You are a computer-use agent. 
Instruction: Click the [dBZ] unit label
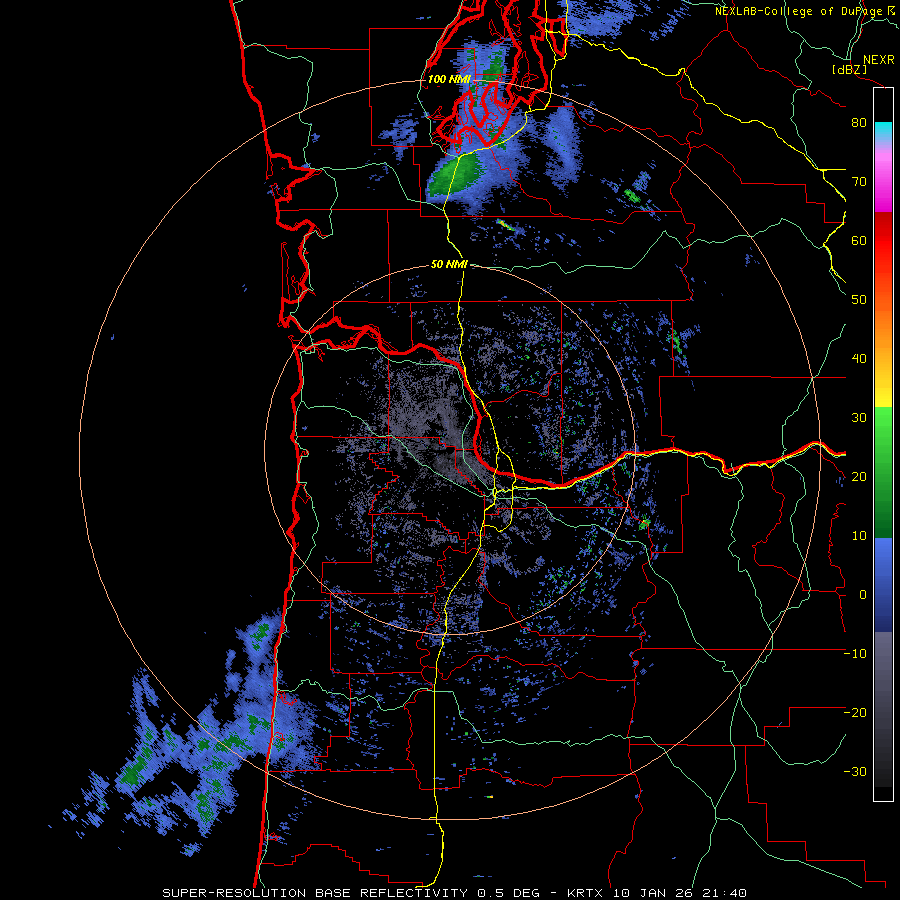tap(849, 69)
